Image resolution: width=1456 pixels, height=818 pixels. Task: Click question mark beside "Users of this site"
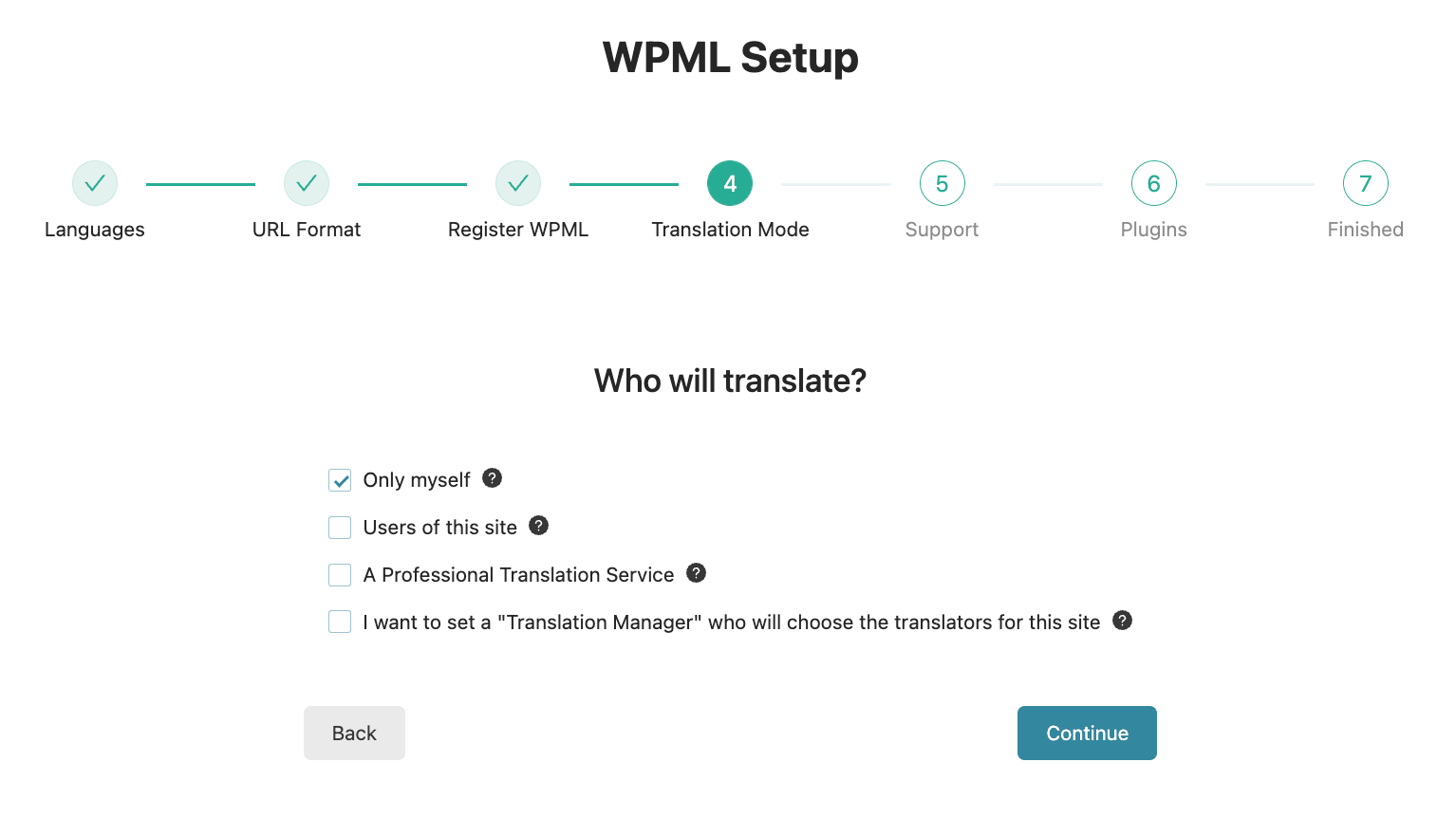coord(538,526)
